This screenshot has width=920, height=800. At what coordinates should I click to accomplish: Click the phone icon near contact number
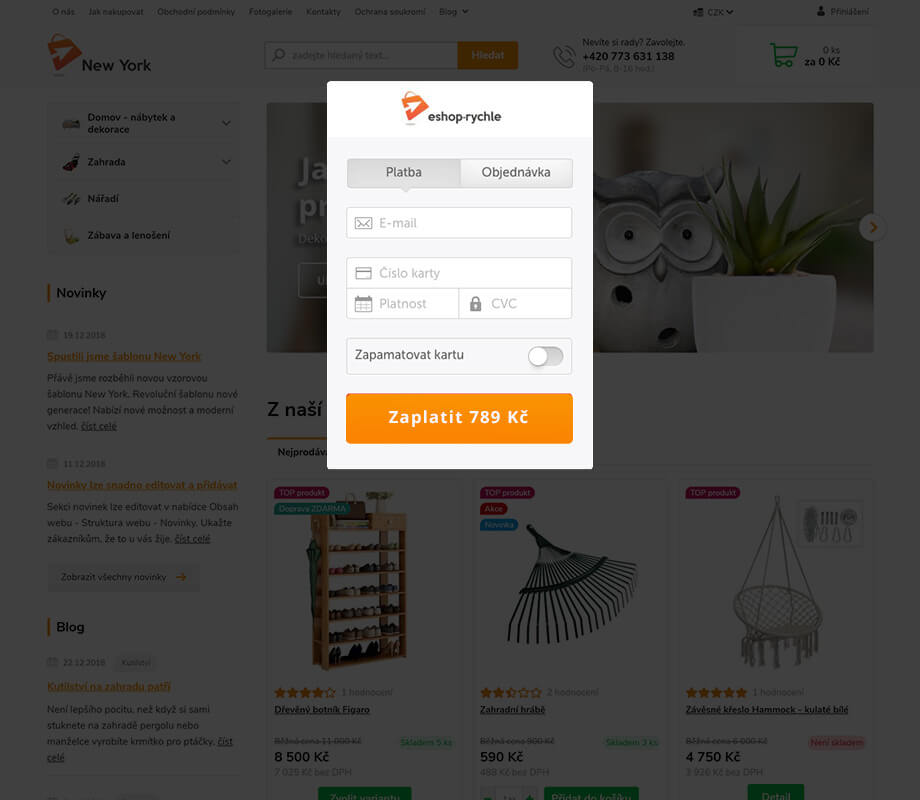[x=564, y=56]
